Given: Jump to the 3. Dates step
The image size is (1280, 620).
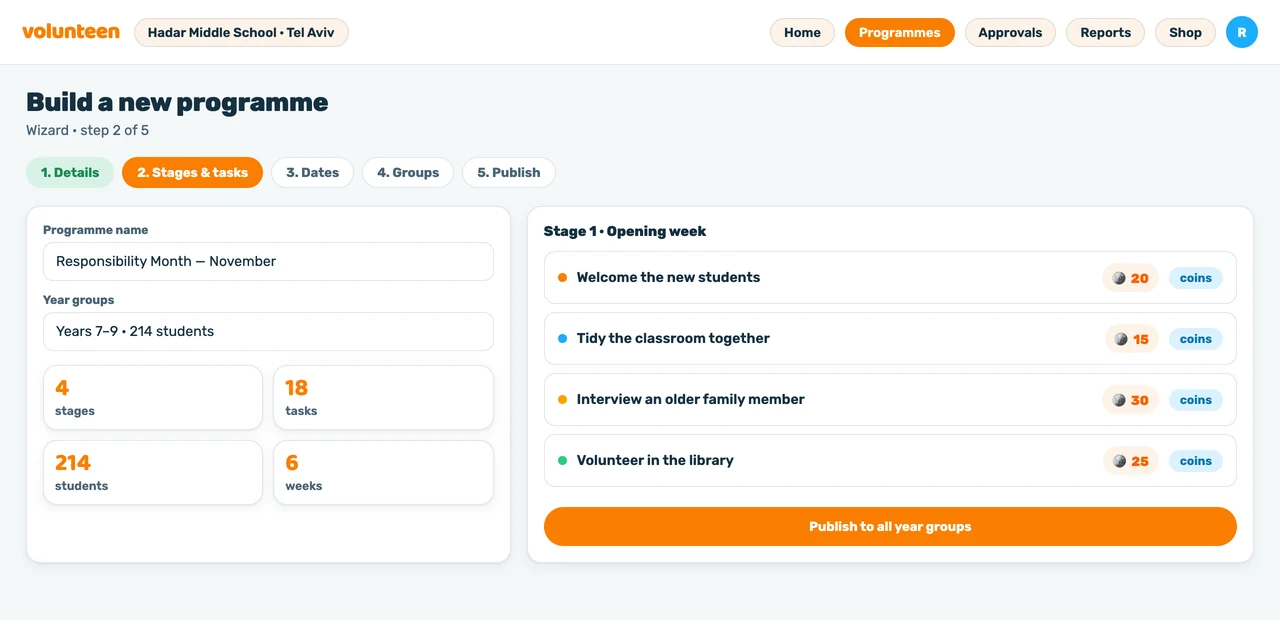Looking at the screenshot, I should pyautogui.click(x=312, y=172).
